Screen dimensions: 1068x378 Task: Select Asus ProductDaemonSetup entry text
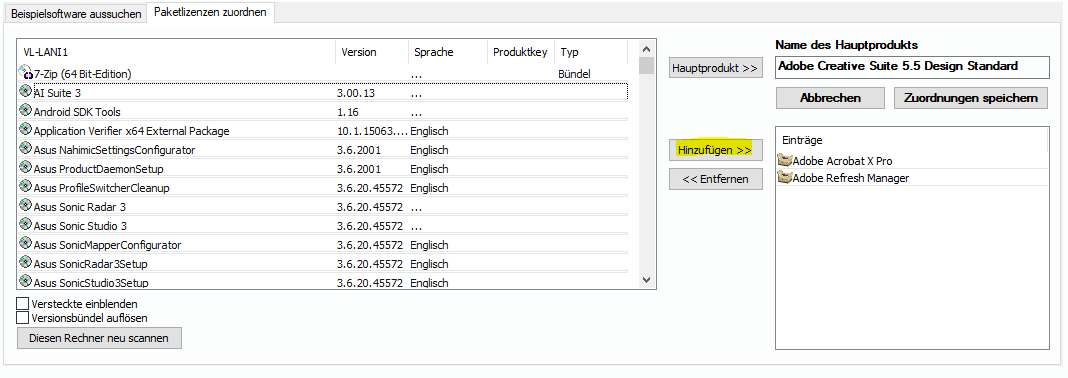[98, 169]
